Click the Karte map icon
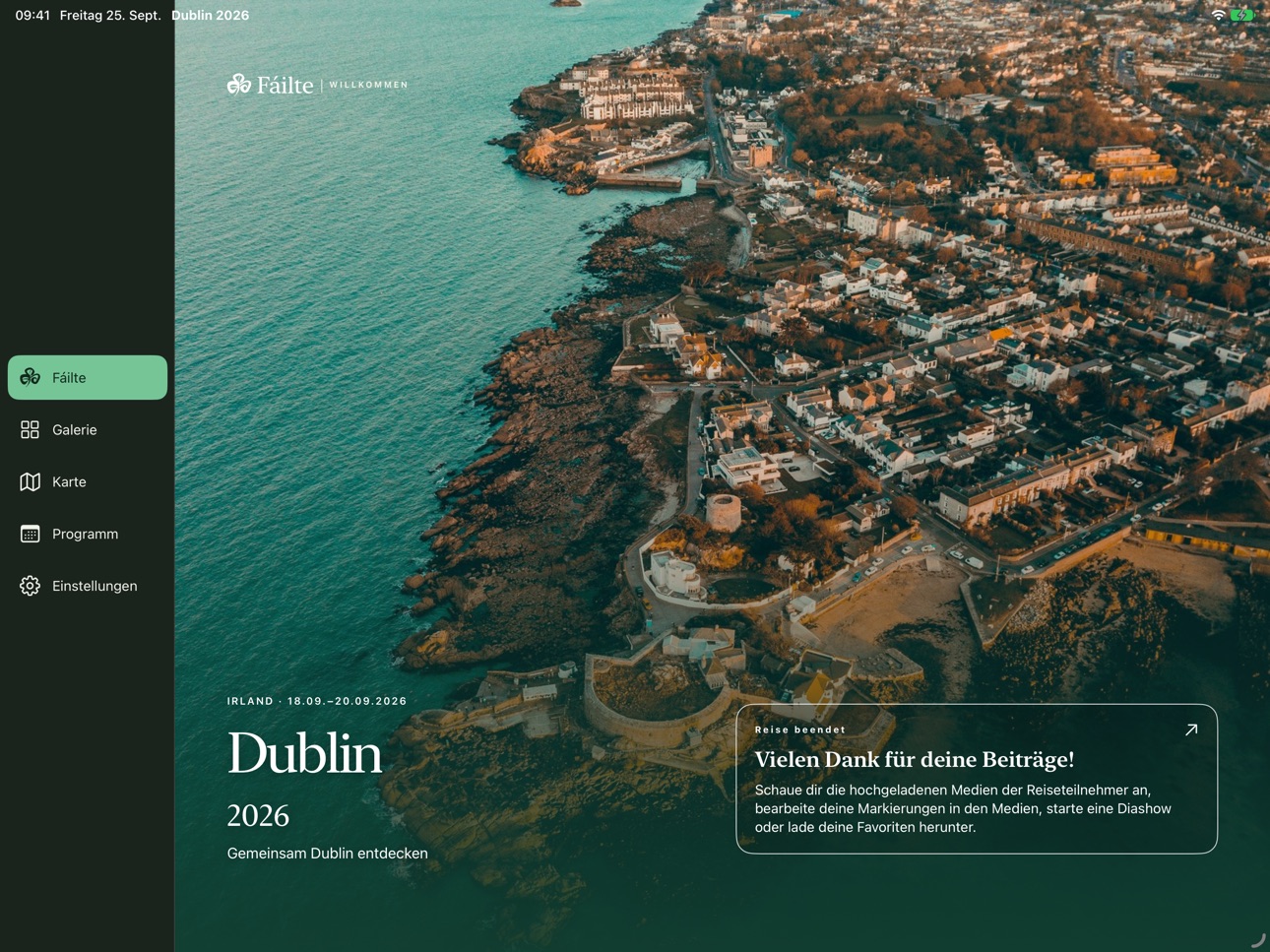The image size is (1270, 952). (x=31, y=481)
